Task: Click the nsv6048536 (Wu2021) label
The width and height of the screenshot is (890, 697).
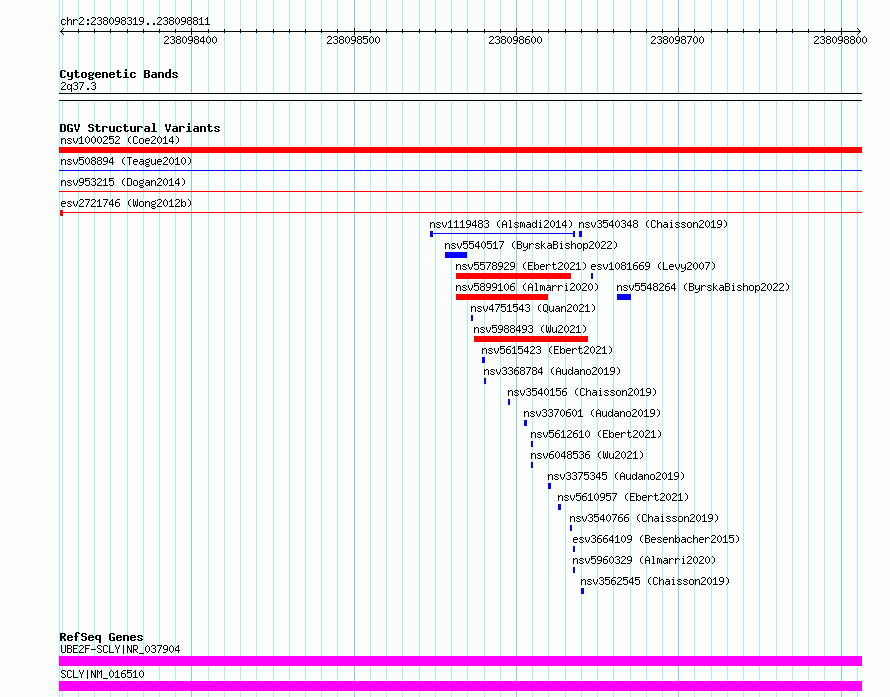Action: (x=587, y=455)
